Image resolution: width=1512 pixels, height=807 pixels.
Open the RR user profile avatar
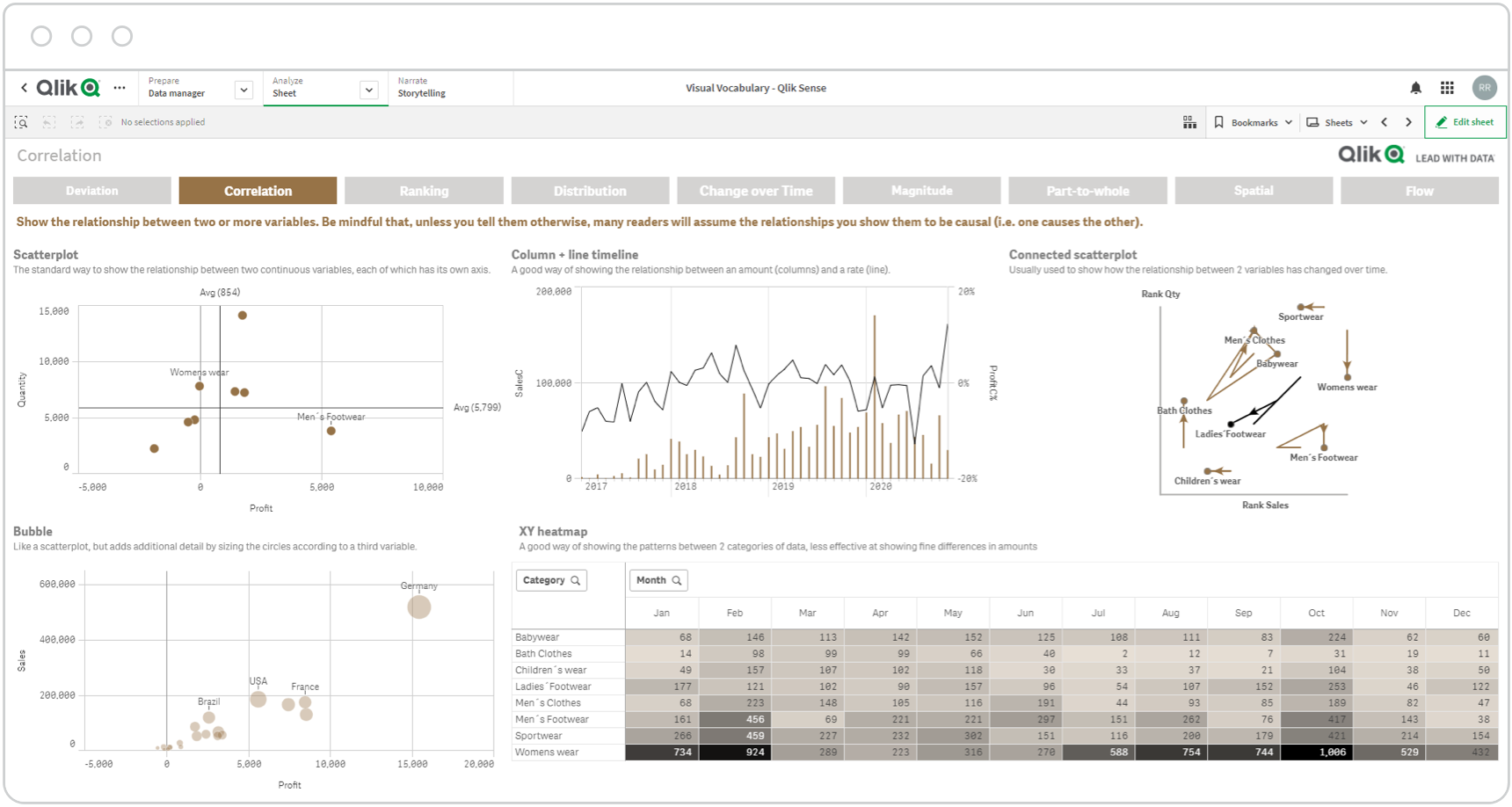click(x=1485, y=88)
